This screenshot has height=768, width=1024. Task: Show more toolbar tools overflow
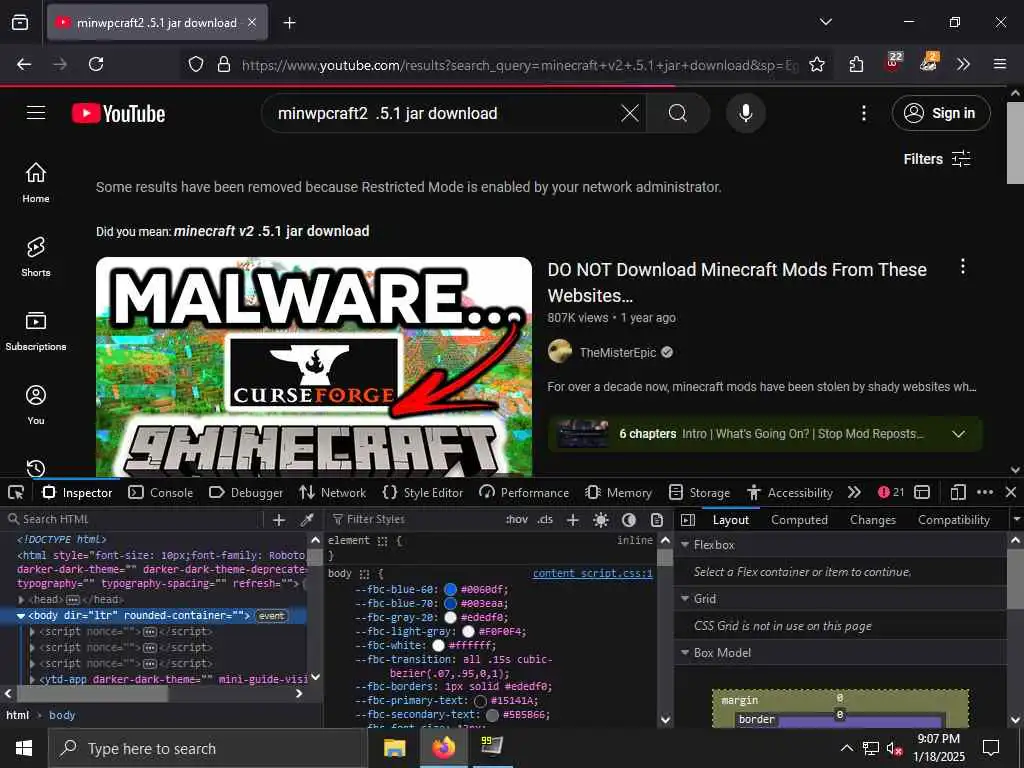pos(963,64)
